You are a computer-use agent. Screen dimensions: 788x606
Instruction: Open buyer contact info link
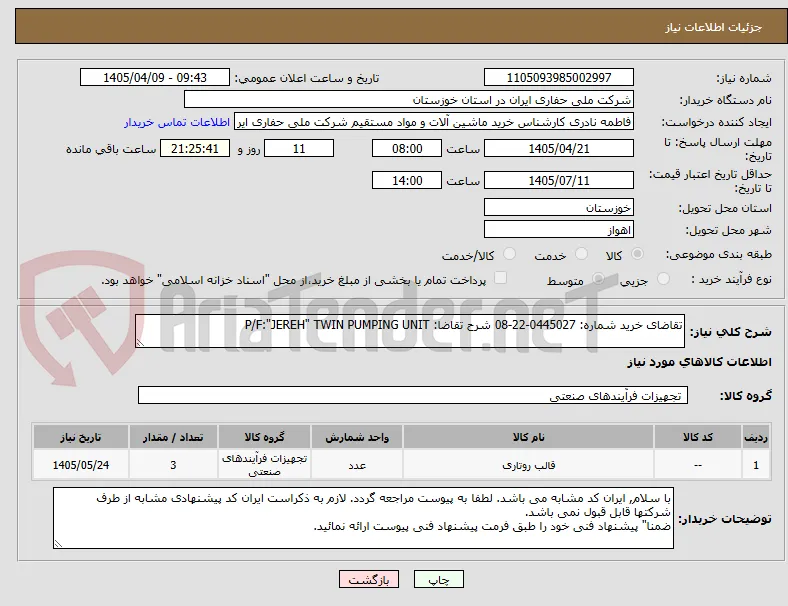[177, 122]
